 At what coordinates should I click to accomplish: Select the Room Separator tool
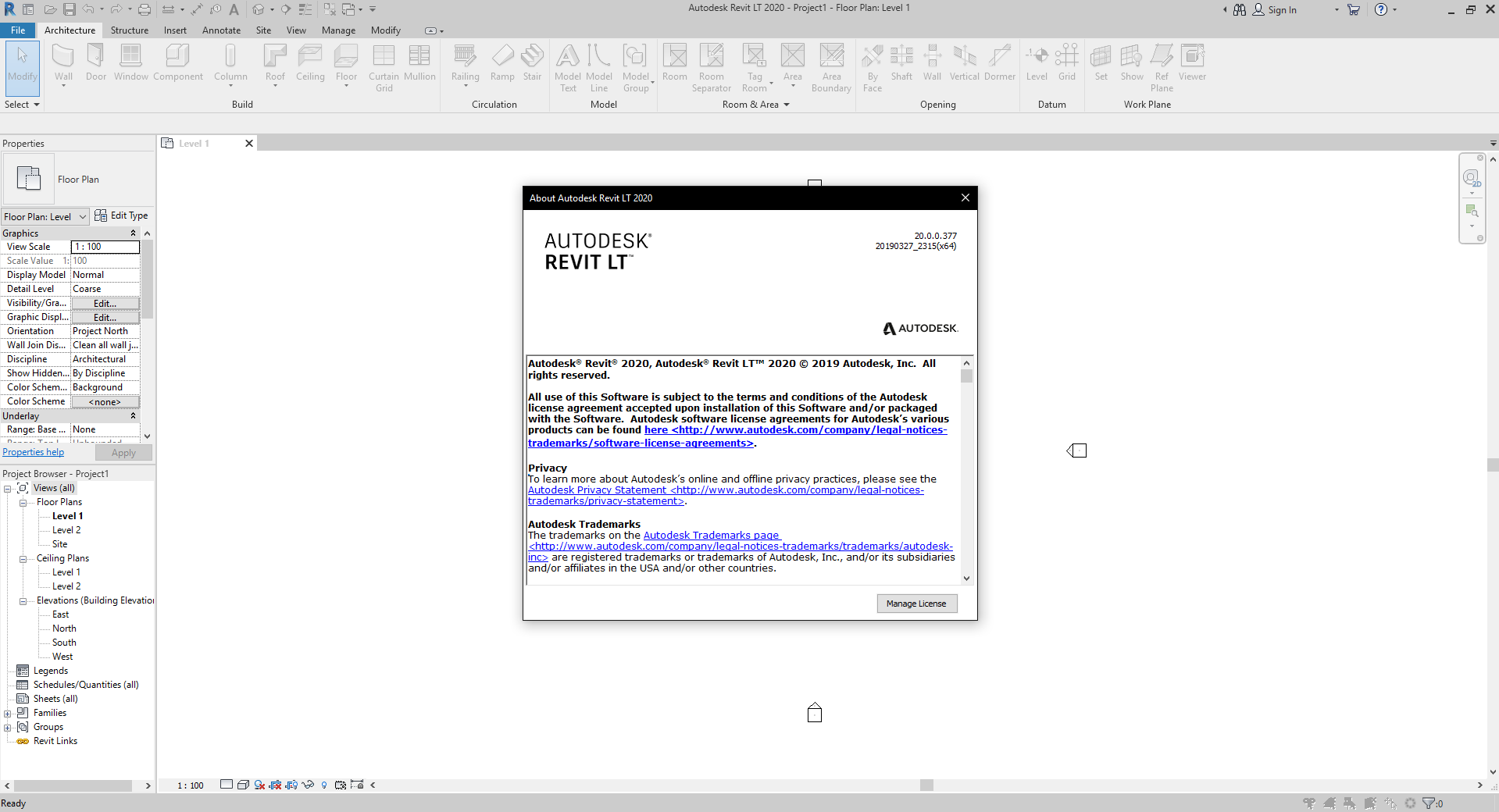click(x=712, y=68)
